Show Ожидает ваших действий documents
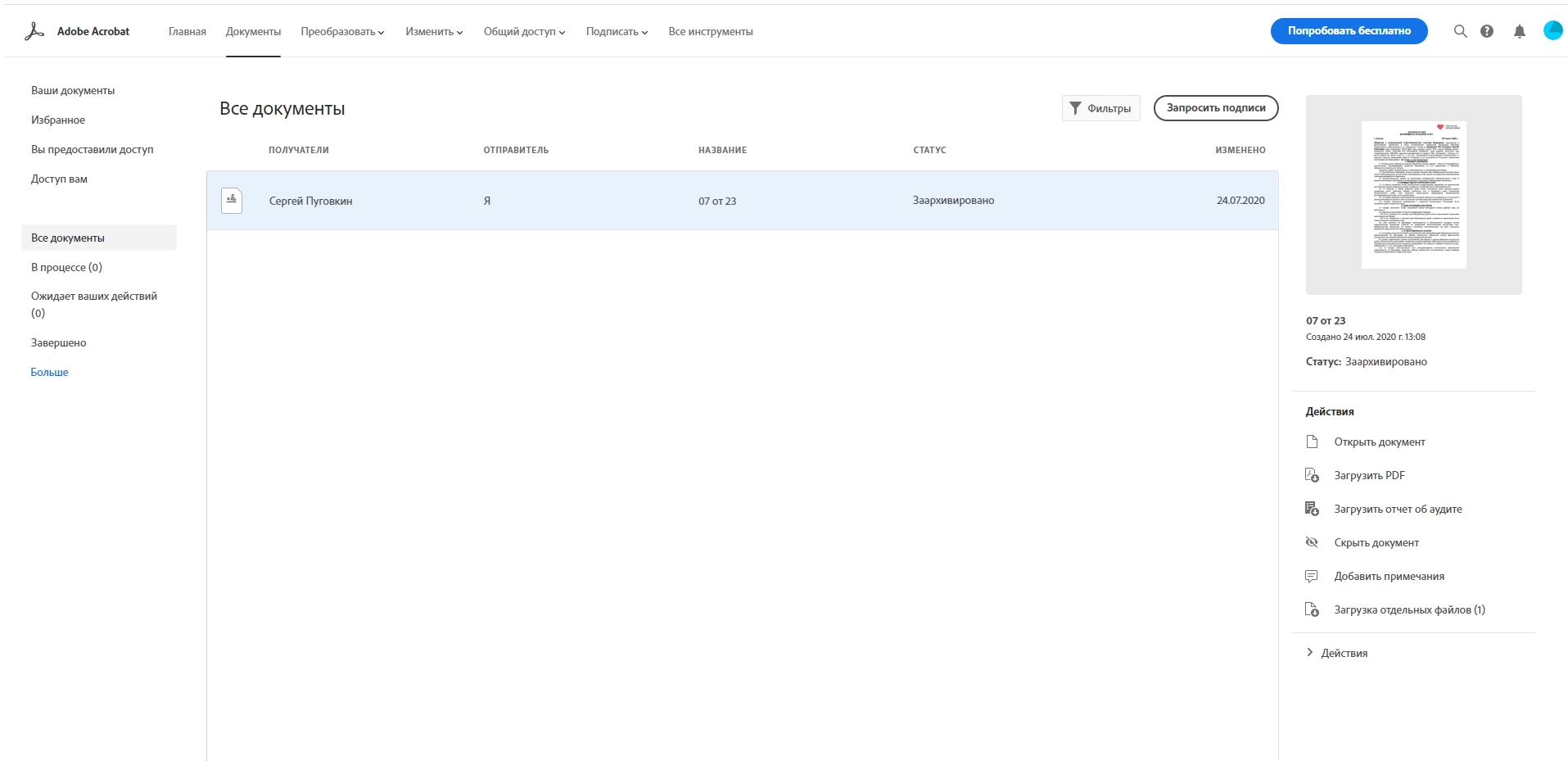Image resolution: width=1568 pixels, height=761 pixels. point(94,304)
